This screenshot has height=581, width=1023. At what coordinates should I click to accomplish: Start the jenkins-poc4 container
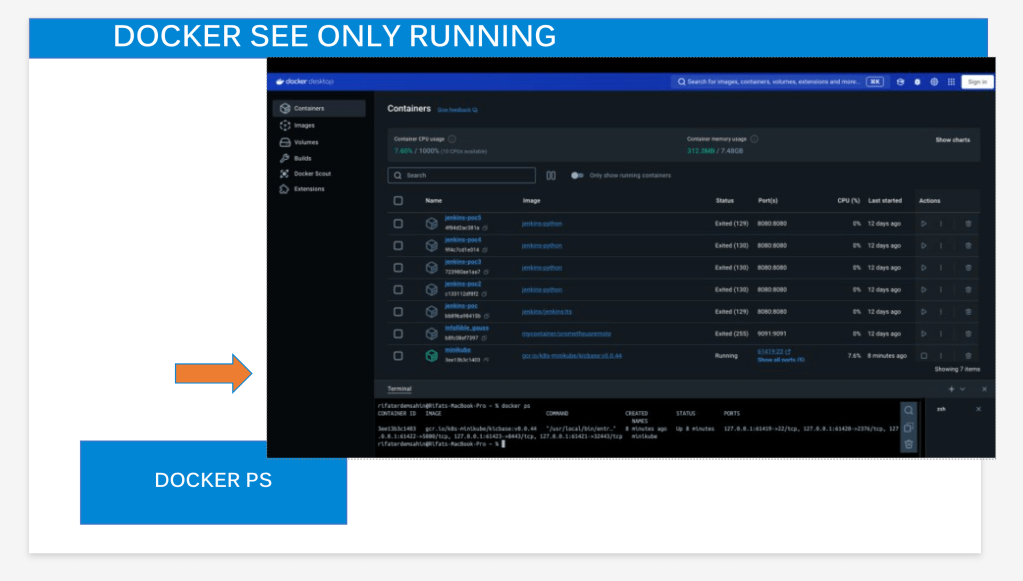[924, 246]
